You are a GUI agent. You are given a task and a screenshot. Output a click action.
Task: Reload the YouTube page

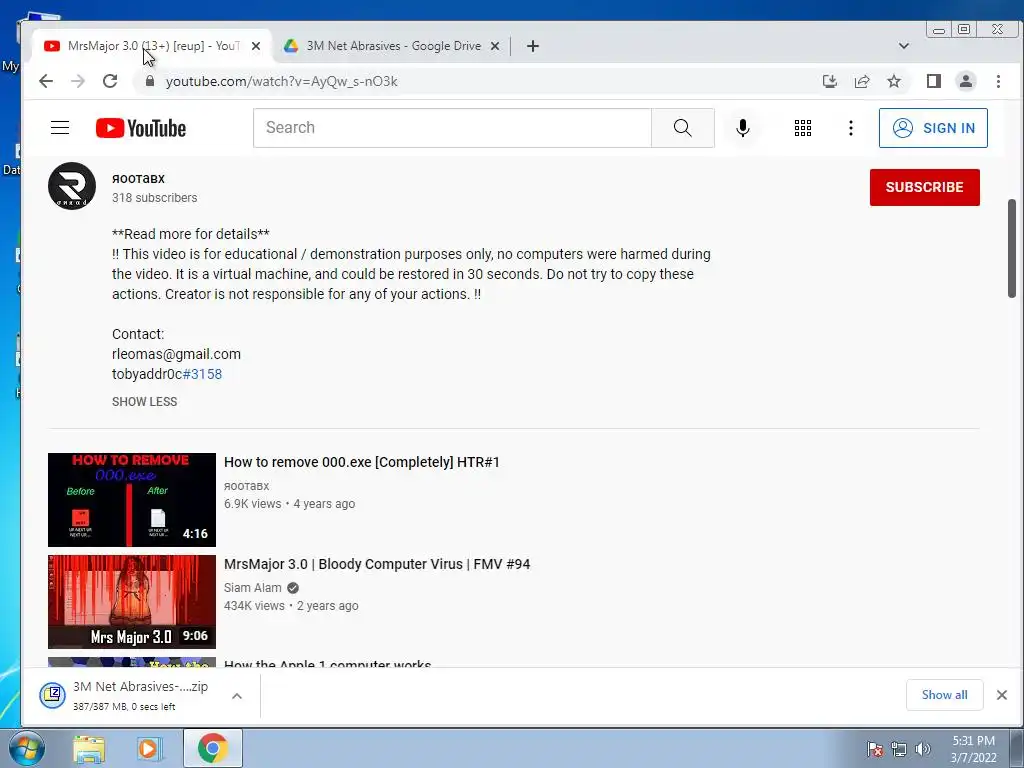pyautogui.click(x=110, y=81)
